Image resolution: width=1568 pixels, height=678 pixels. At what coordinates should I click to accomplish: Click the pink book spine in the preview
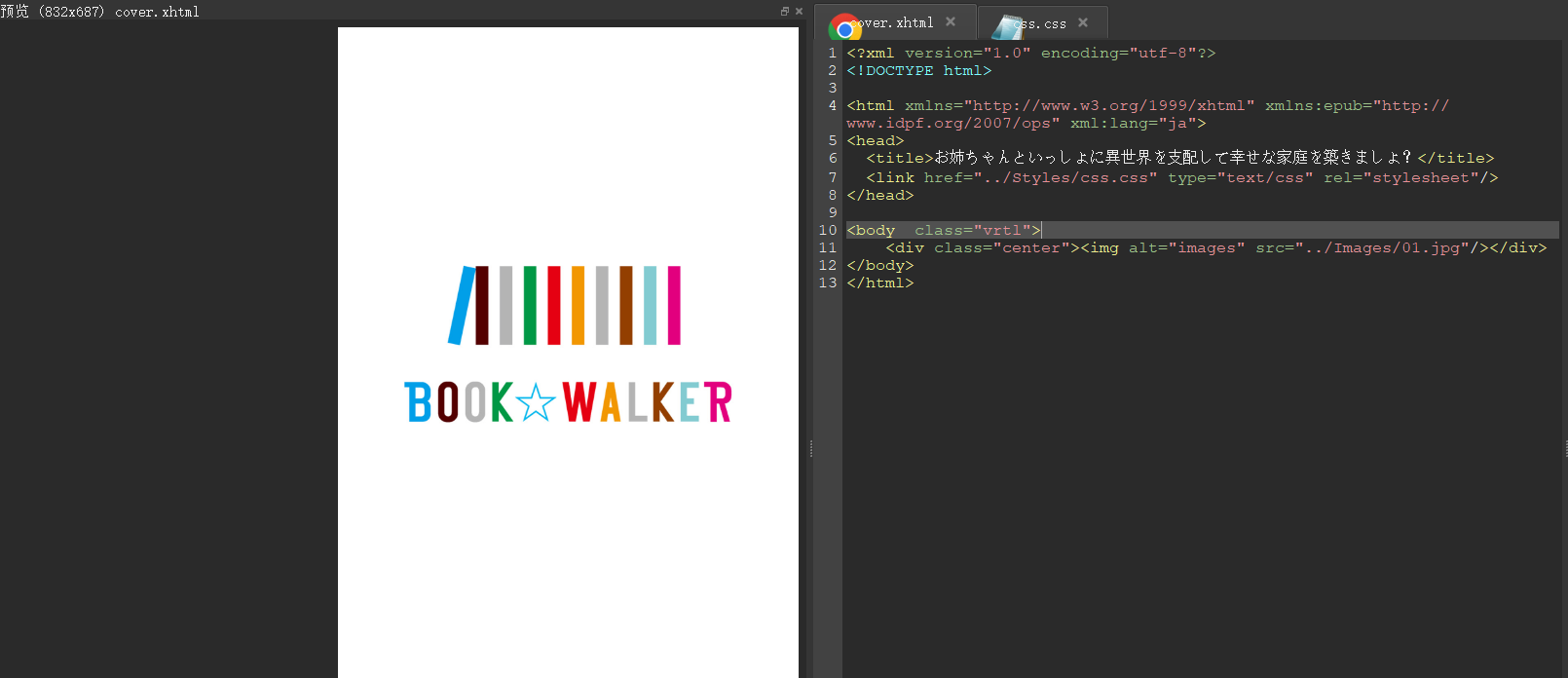[x=674, y=306]
